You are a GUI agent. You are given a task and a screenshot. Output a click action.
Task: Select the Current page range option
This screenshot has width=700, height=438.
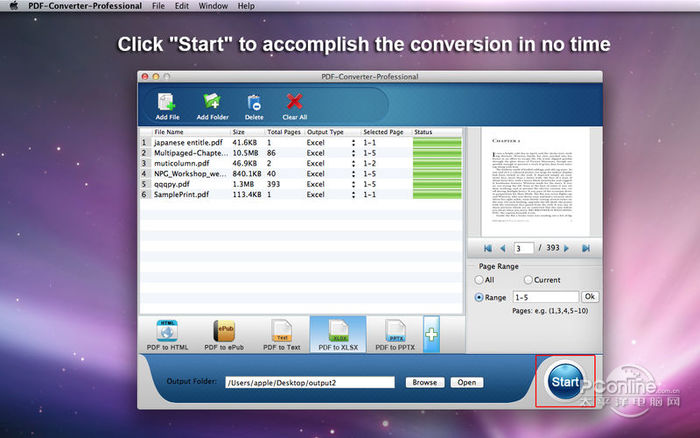point(528,280)
